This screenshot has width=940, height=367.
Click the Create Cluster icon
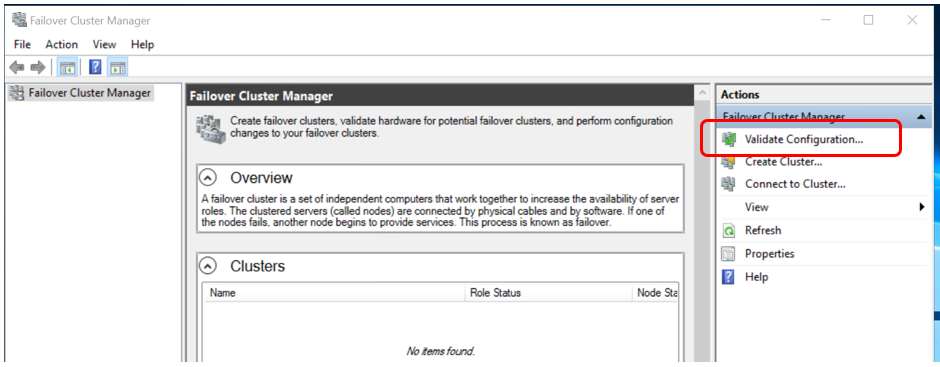pyautogui.click(x=729, y=162)
